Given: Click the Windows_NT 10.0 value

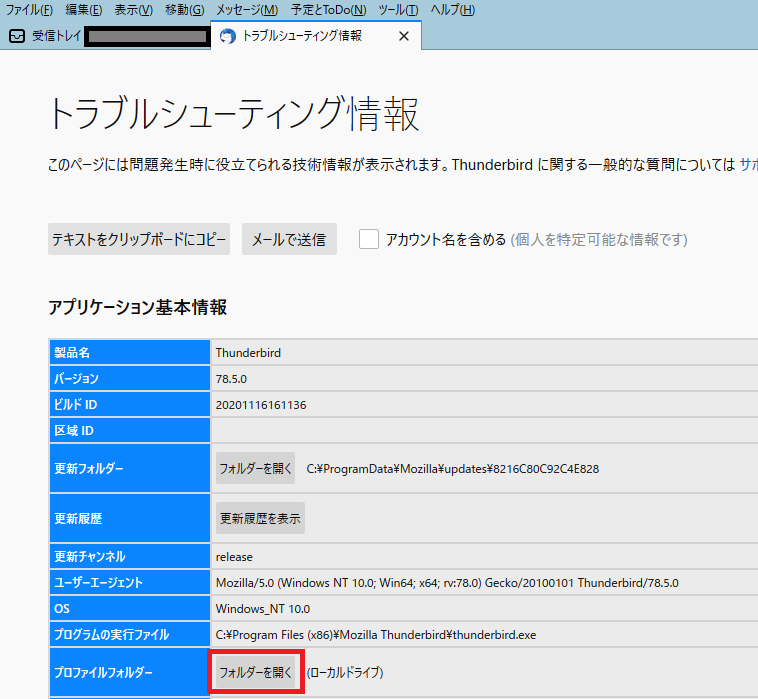Looking at the screenshot, I should click(x=262, y=609).
